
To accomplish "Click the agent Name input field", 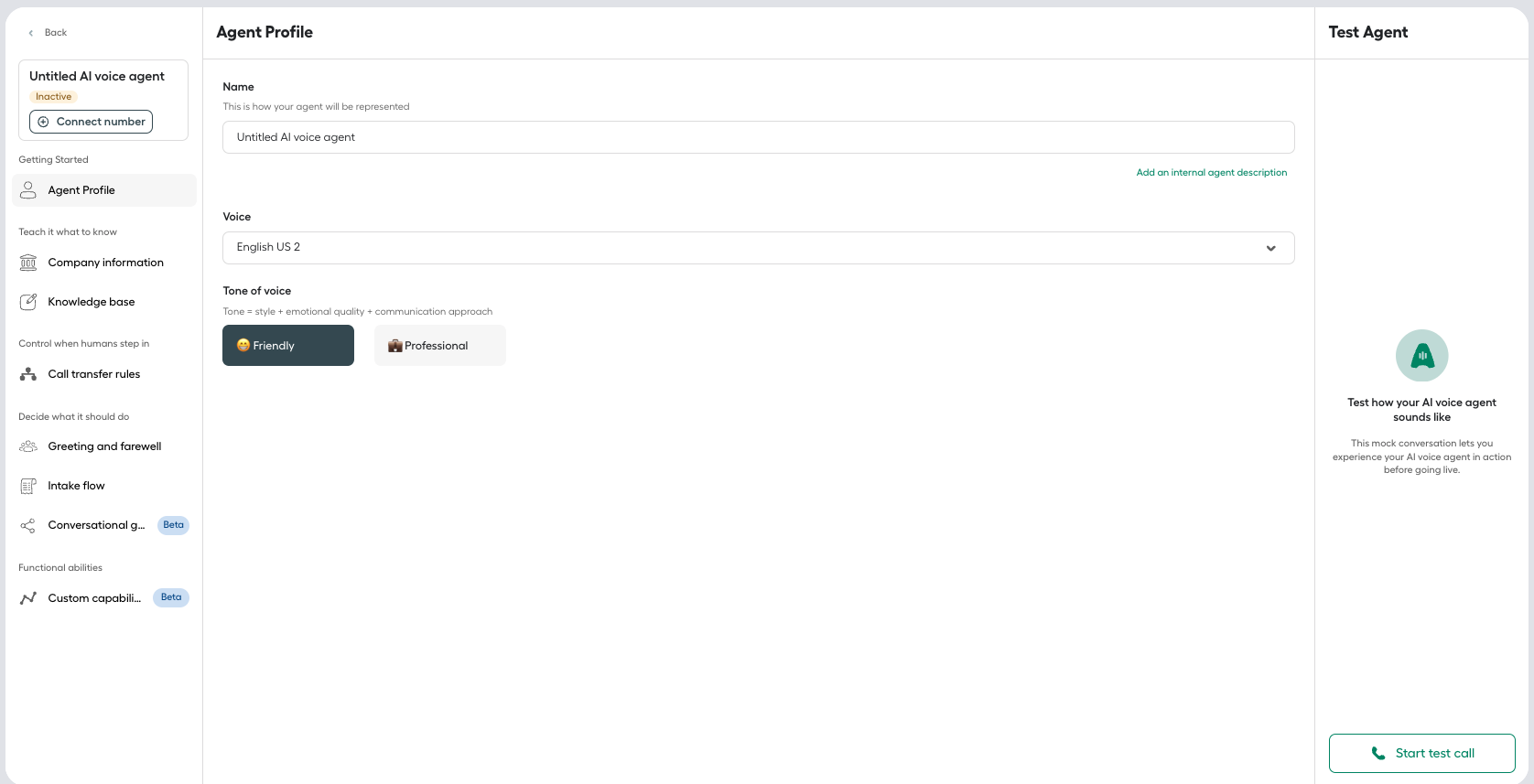I will 758,137.
